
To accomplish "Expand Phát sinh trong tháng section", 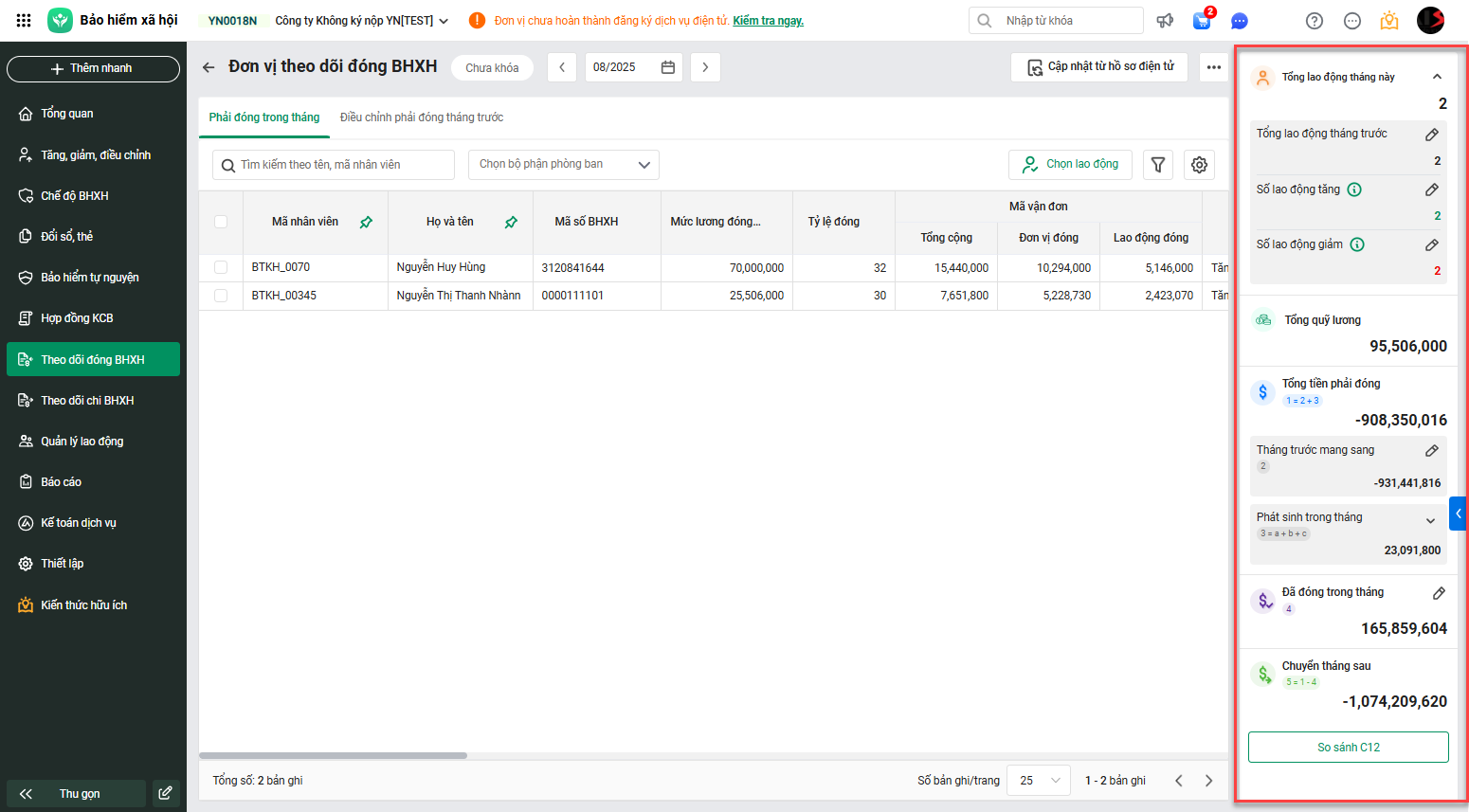I will 1430,520.
